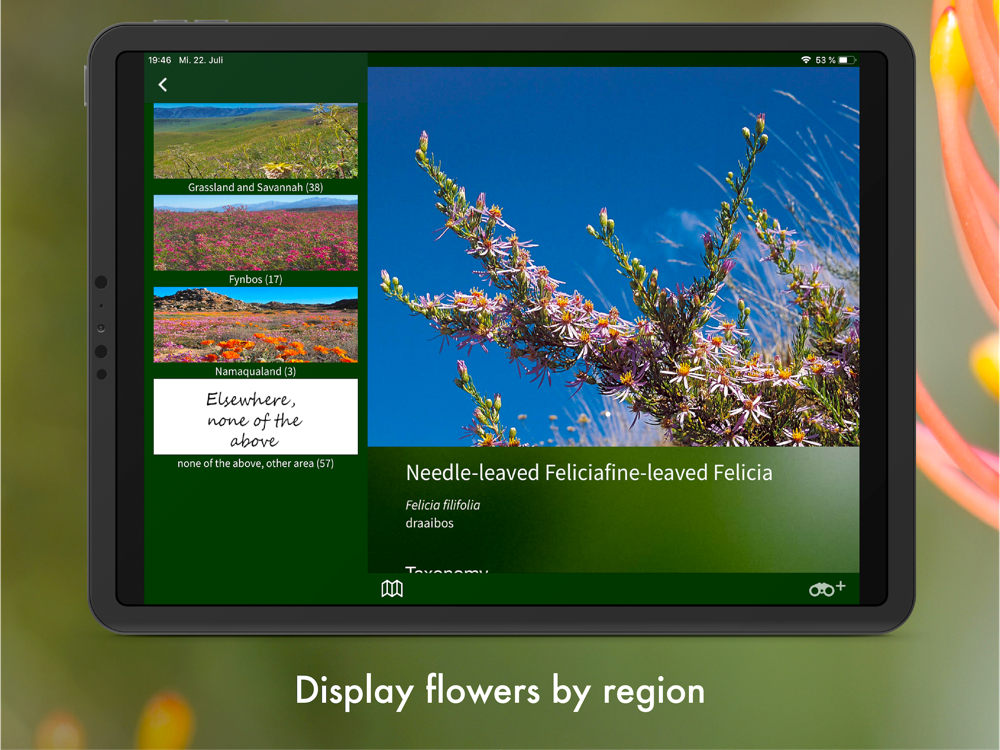Check the '53 %' battery percentage
This screenshot has height=750, width=1000.
(x=825, y=60)
